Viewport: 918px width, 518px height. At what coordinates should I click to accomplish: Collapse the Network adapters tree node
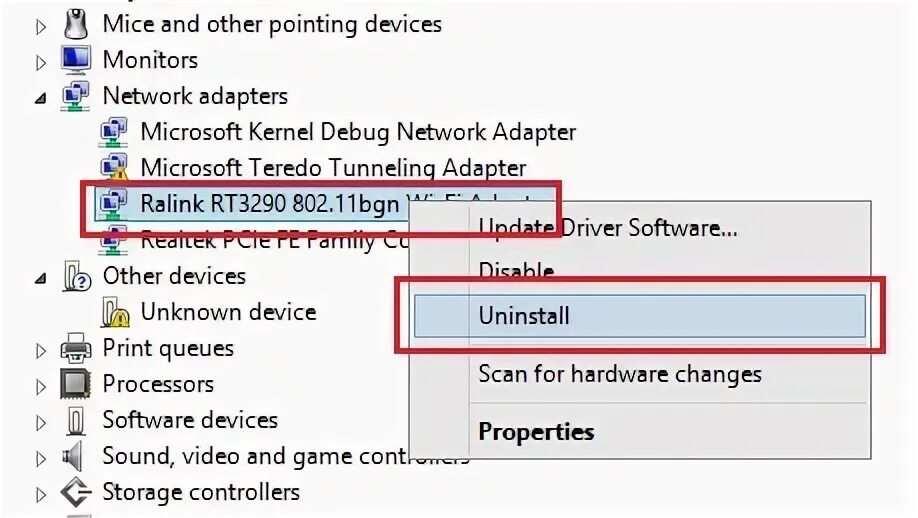coord(40,98)
